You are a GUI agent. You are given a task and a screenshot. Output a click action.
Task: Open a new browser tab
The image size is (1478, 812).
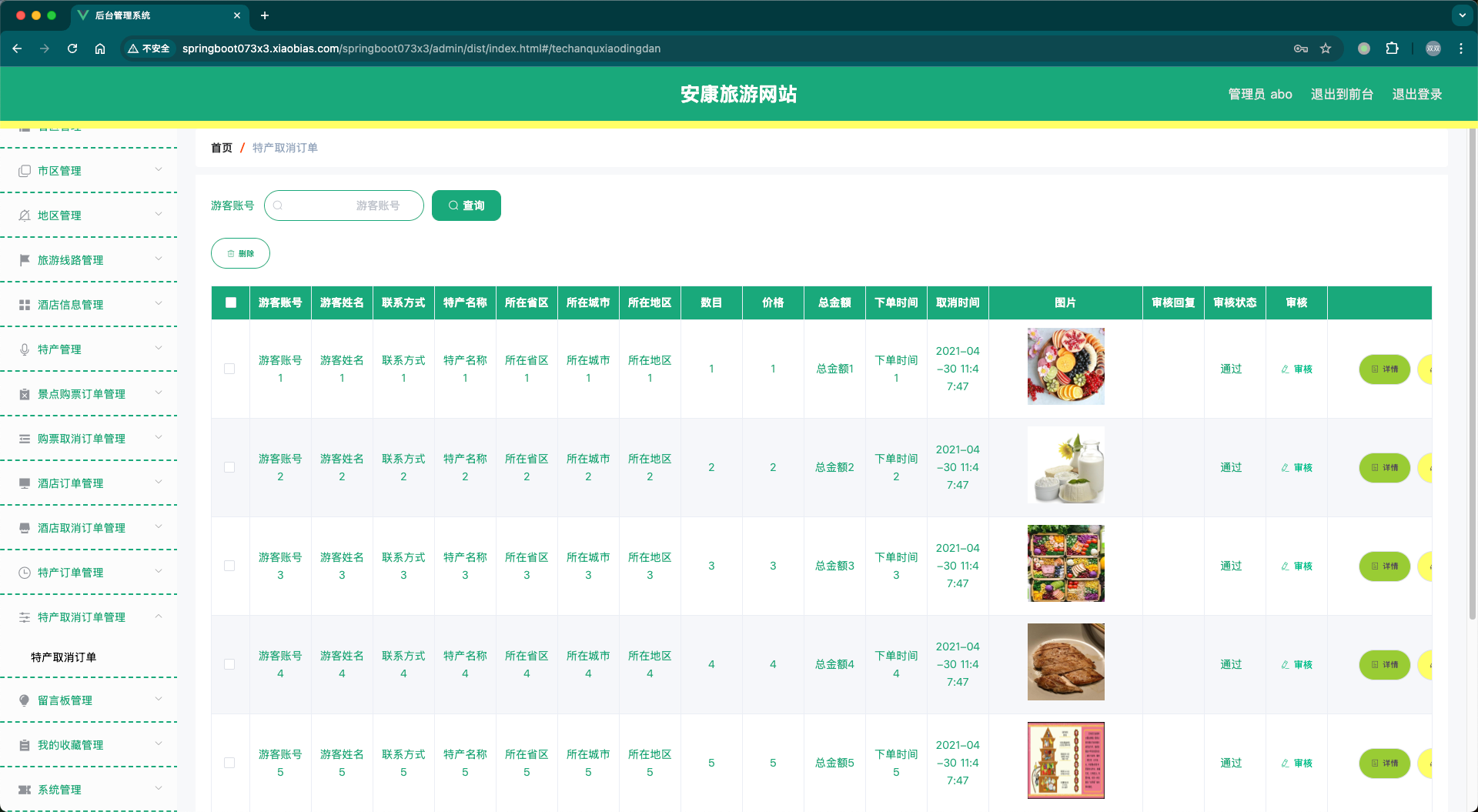265,15
